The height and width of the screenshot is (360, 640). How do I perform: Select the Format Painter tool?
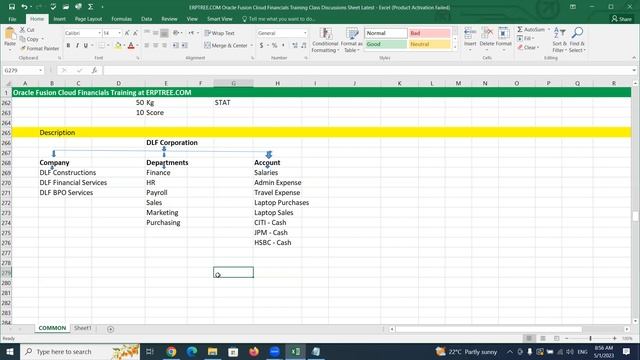(x=40, y=48)
